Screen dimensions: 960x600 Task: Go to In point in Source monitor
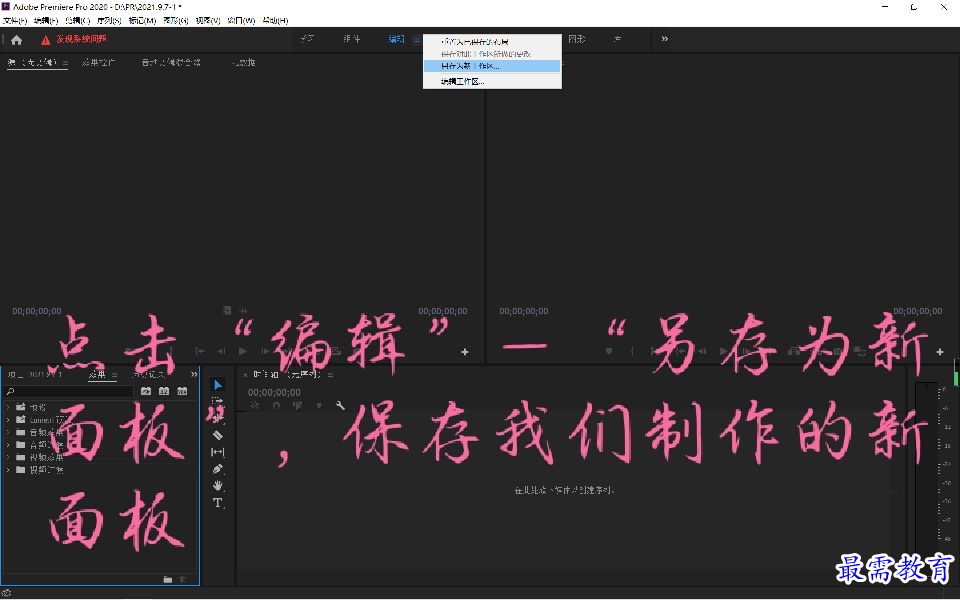click(x=200, y=351)
